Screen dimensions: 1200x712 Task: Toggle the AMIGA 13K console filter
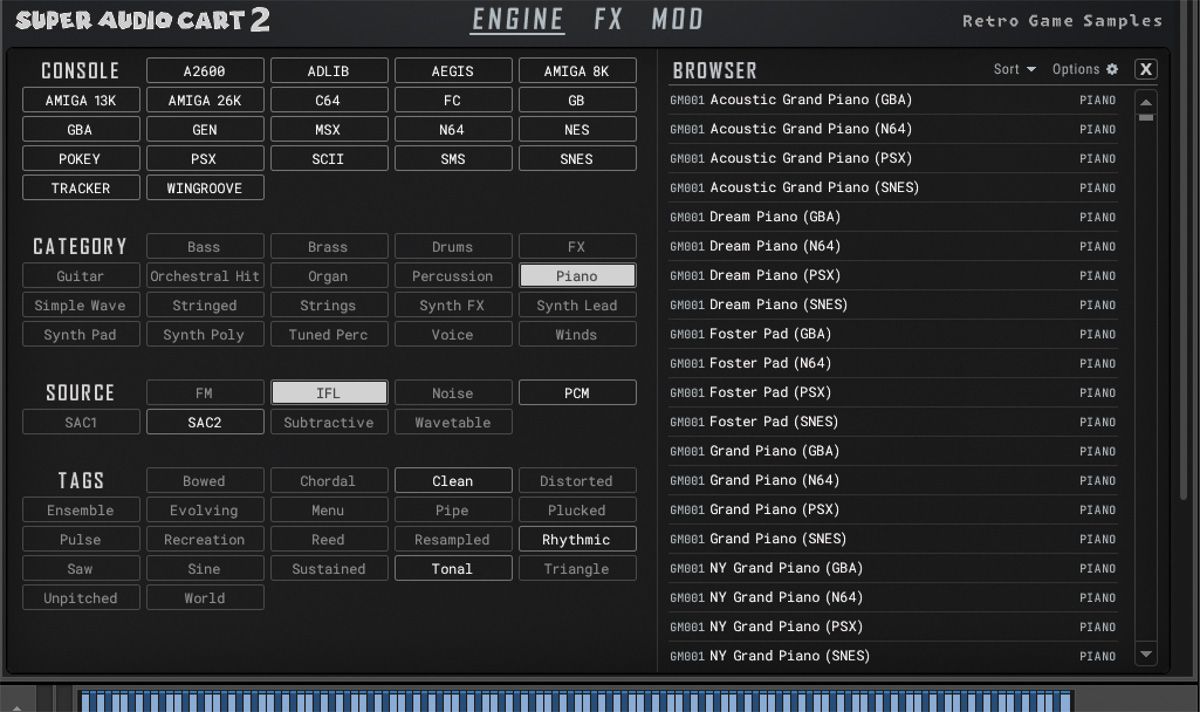coord(81,100)
